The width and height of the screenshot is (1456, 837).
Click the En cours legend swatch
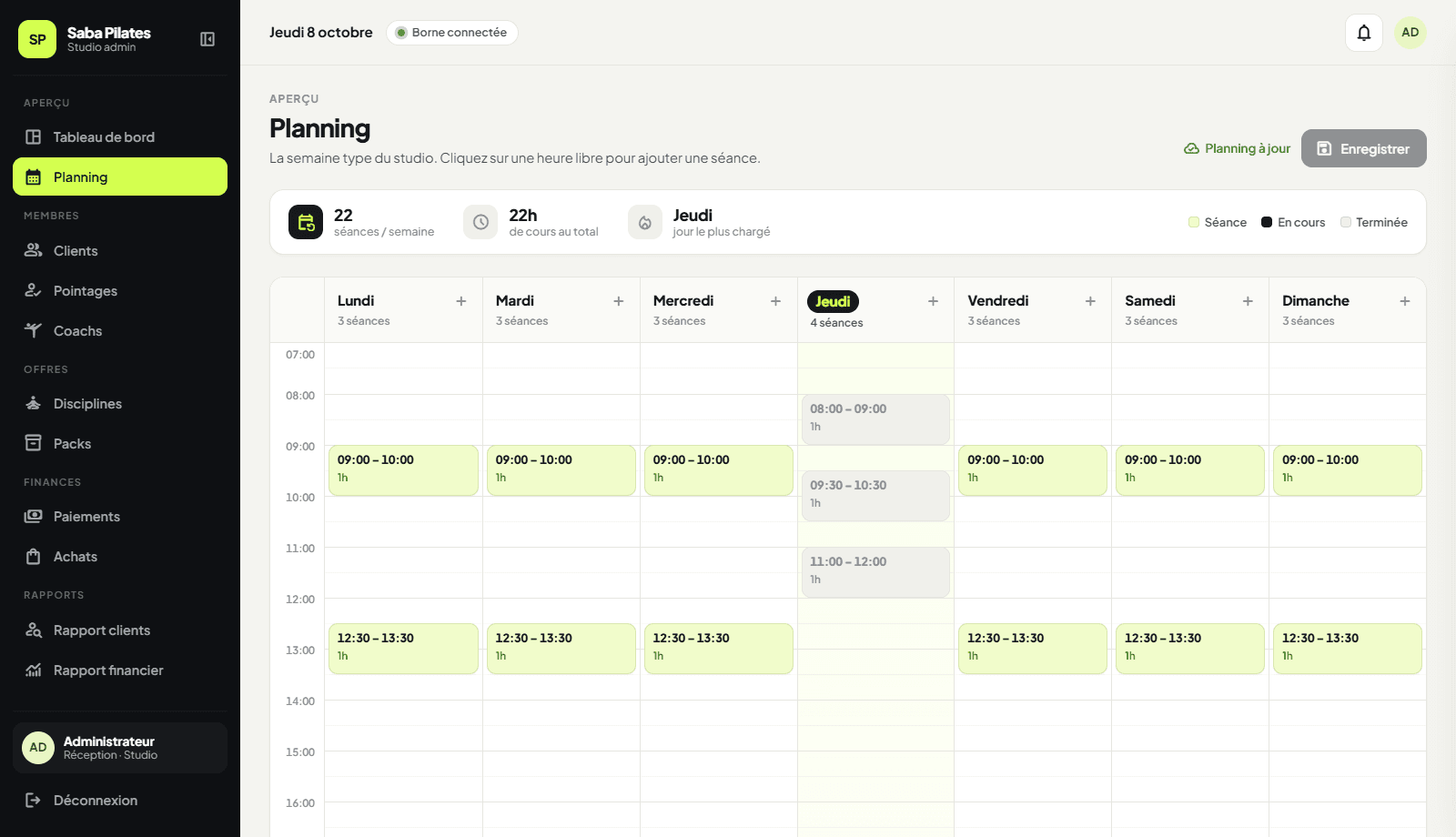click(1267, 222)
